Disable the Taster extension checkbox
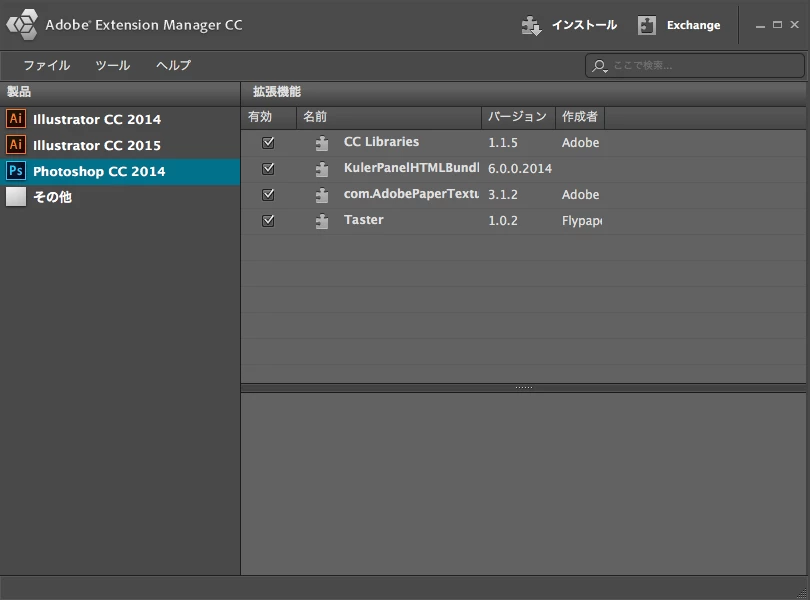 268,221
